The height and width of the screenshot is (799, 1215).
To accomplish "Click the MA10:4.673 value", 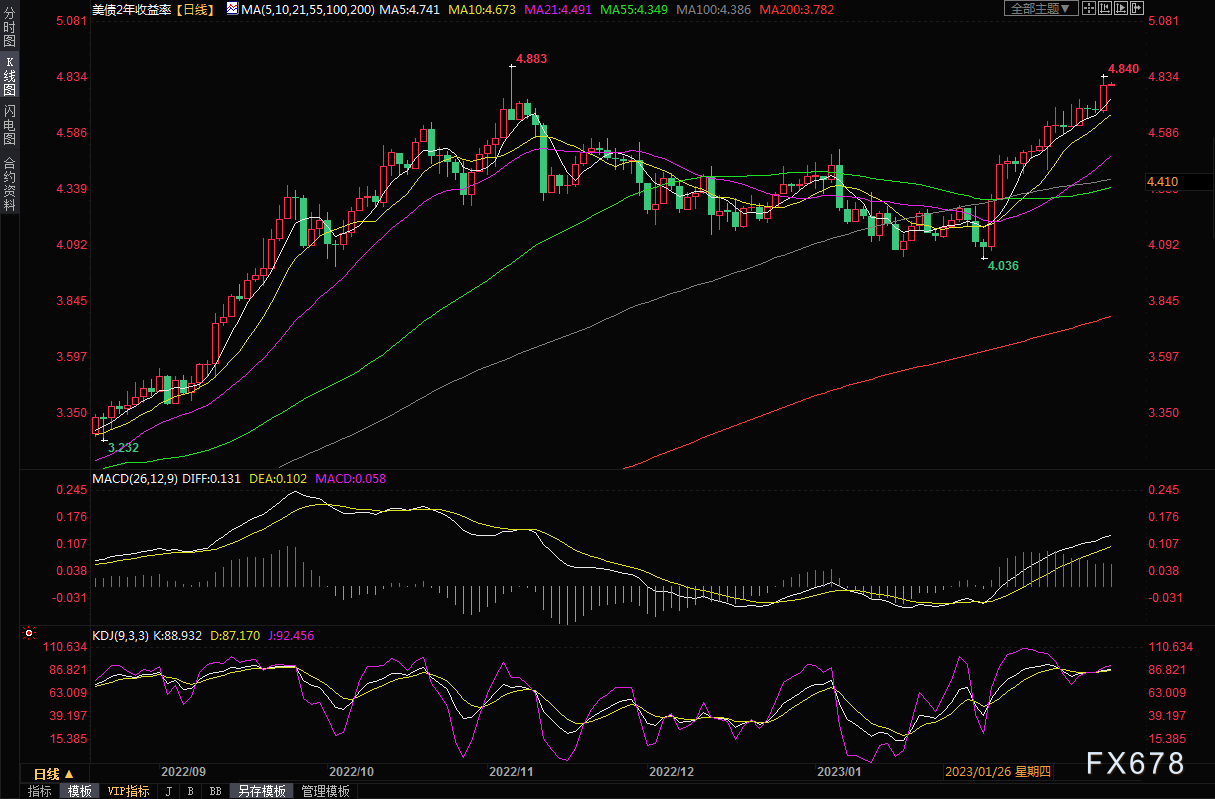I will click(482, 9).
